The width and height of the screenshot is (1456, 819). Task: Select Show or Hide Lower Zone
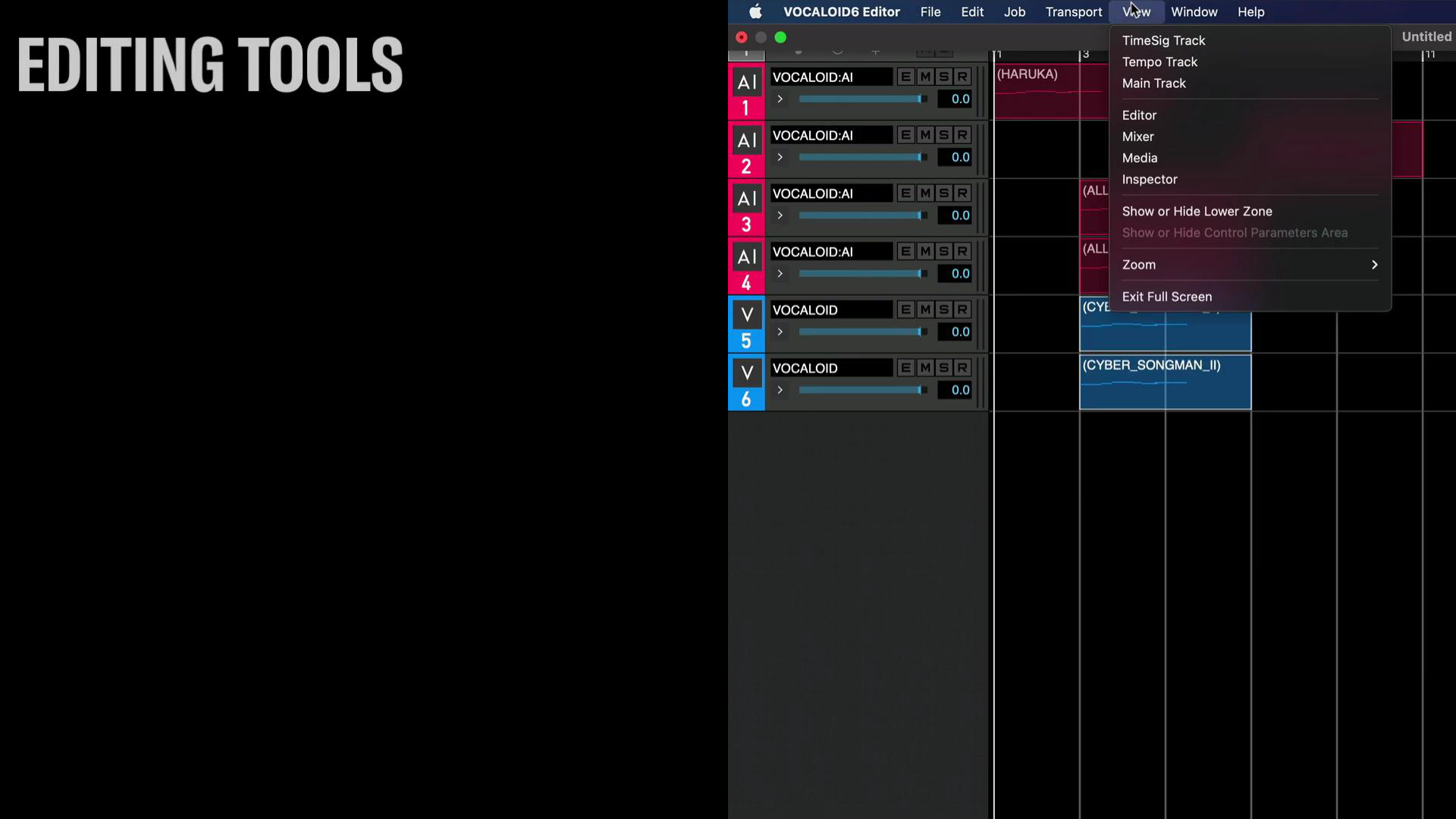point(1250,211)
